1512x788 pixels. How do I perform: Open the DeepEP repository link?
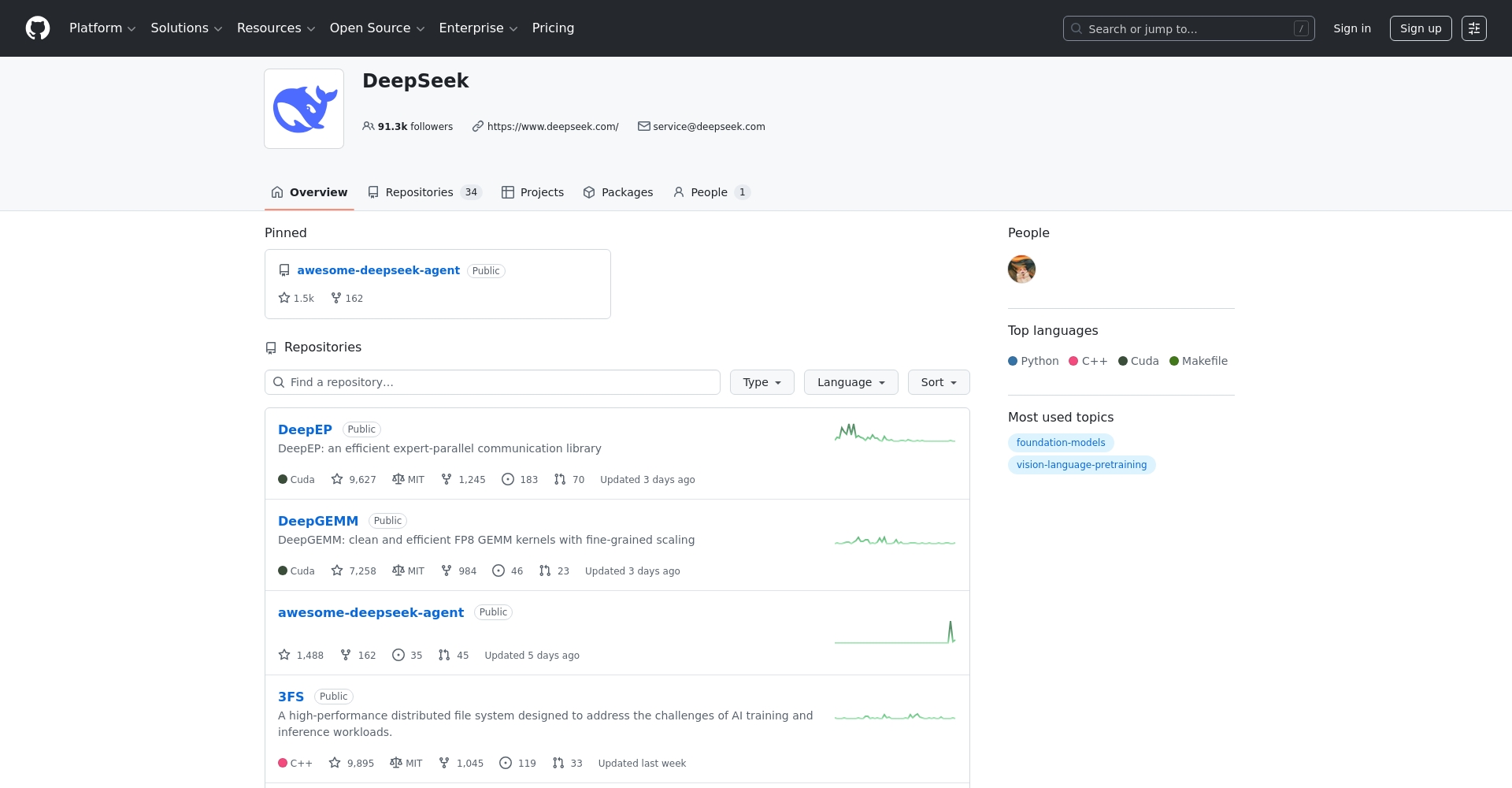tap(305, 429)
